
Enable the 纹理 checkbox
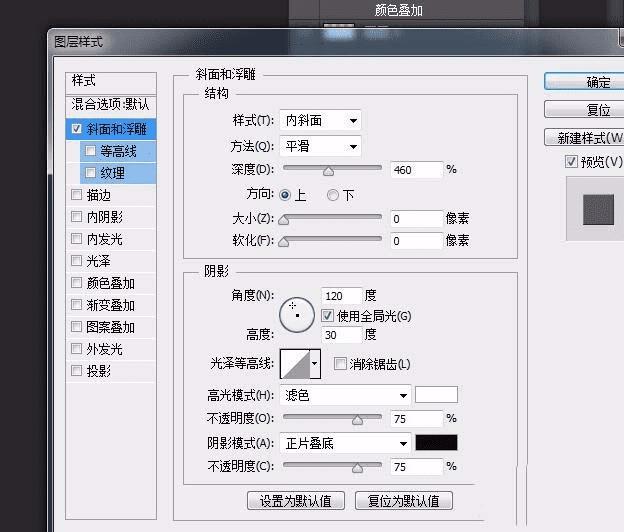tap(91, 173)
